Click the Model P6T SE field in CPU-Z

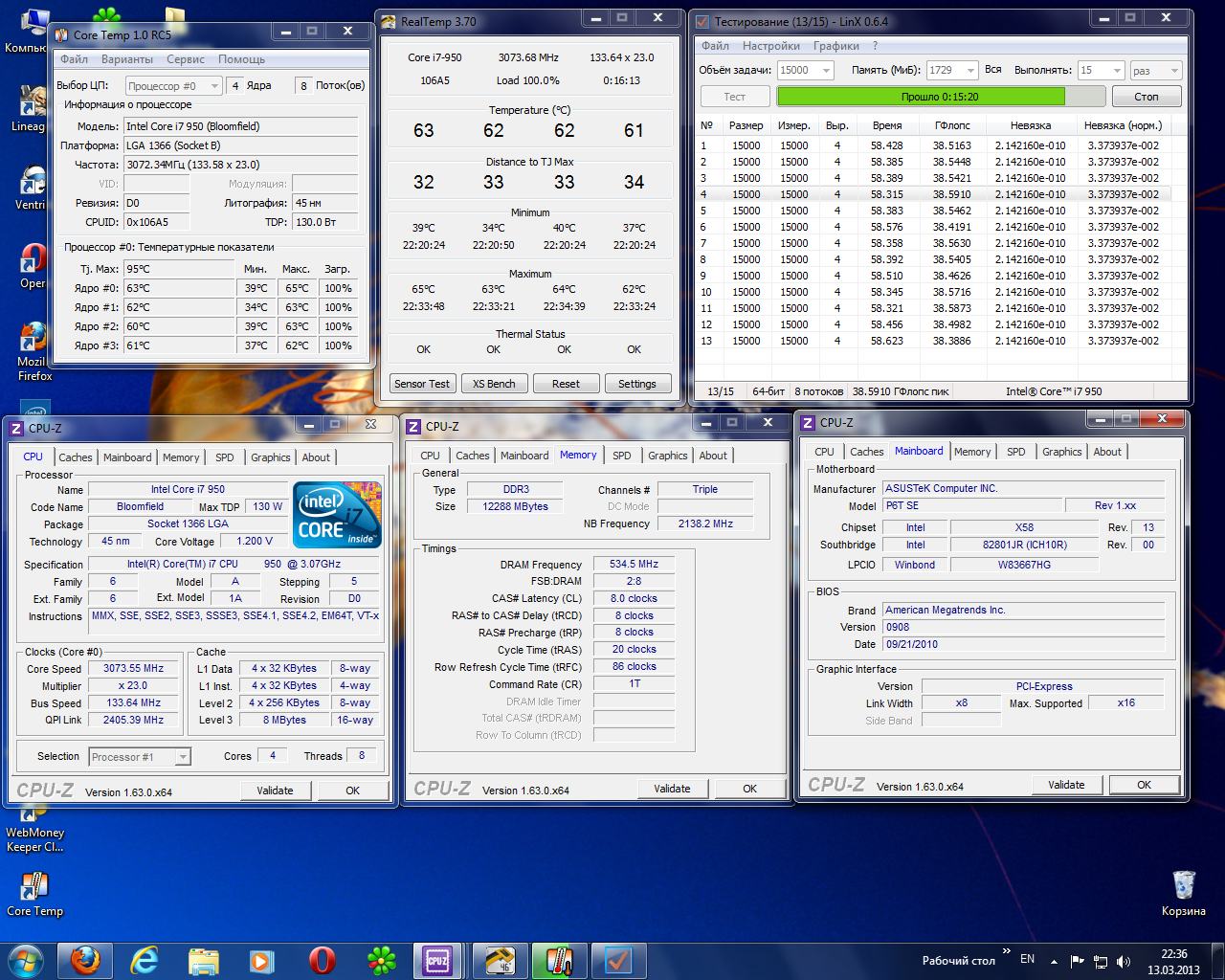(x=972, y=505)
